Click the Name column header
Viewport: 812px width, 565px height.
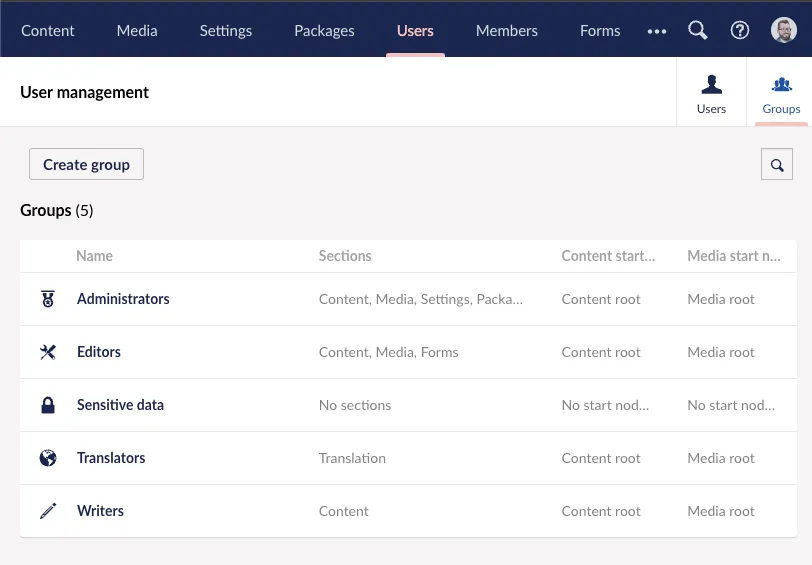coord(94,256)
